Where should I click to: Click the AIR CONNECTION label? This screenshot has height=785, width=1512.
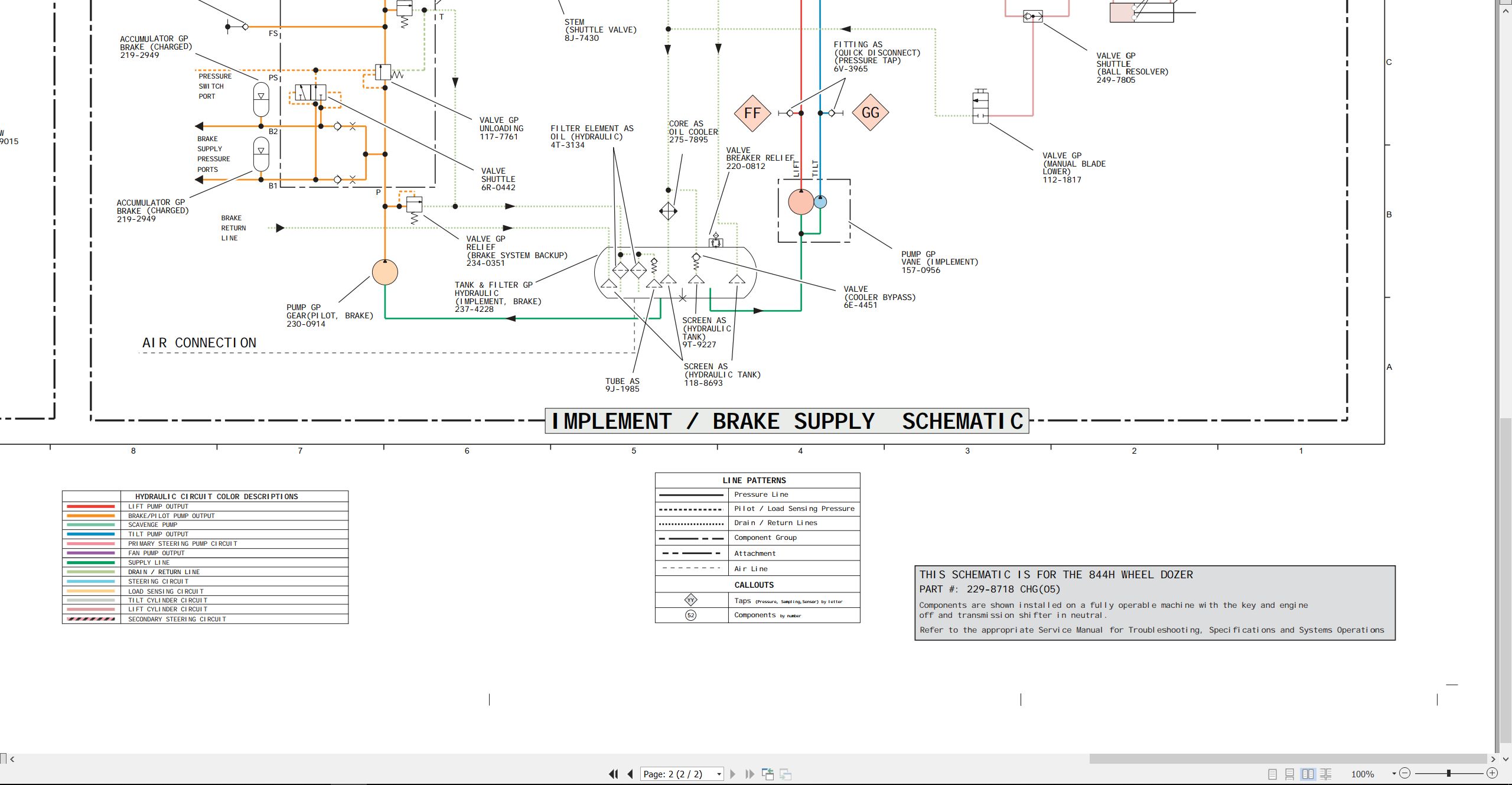(199, 343)
